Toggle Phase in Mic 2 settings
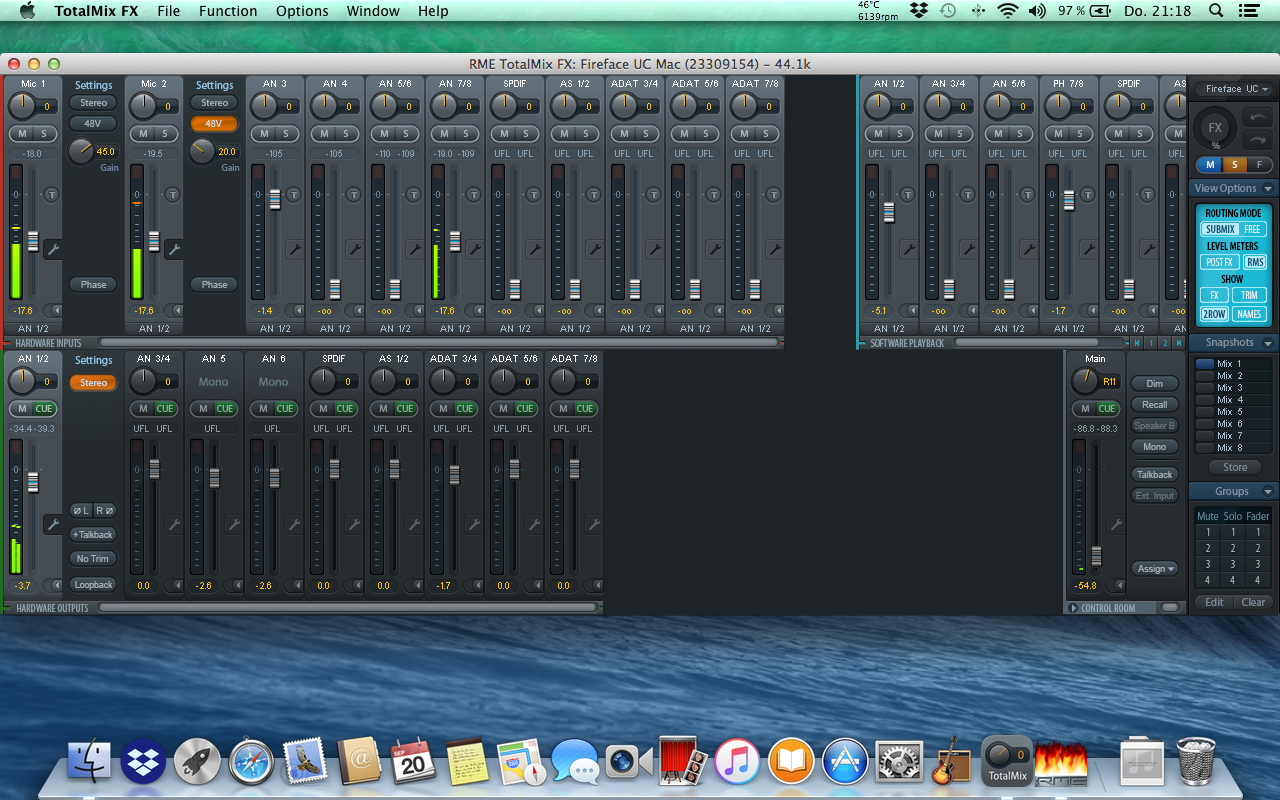The height and width of the screenshot is (800, 1280). click(x=214, y=285)
